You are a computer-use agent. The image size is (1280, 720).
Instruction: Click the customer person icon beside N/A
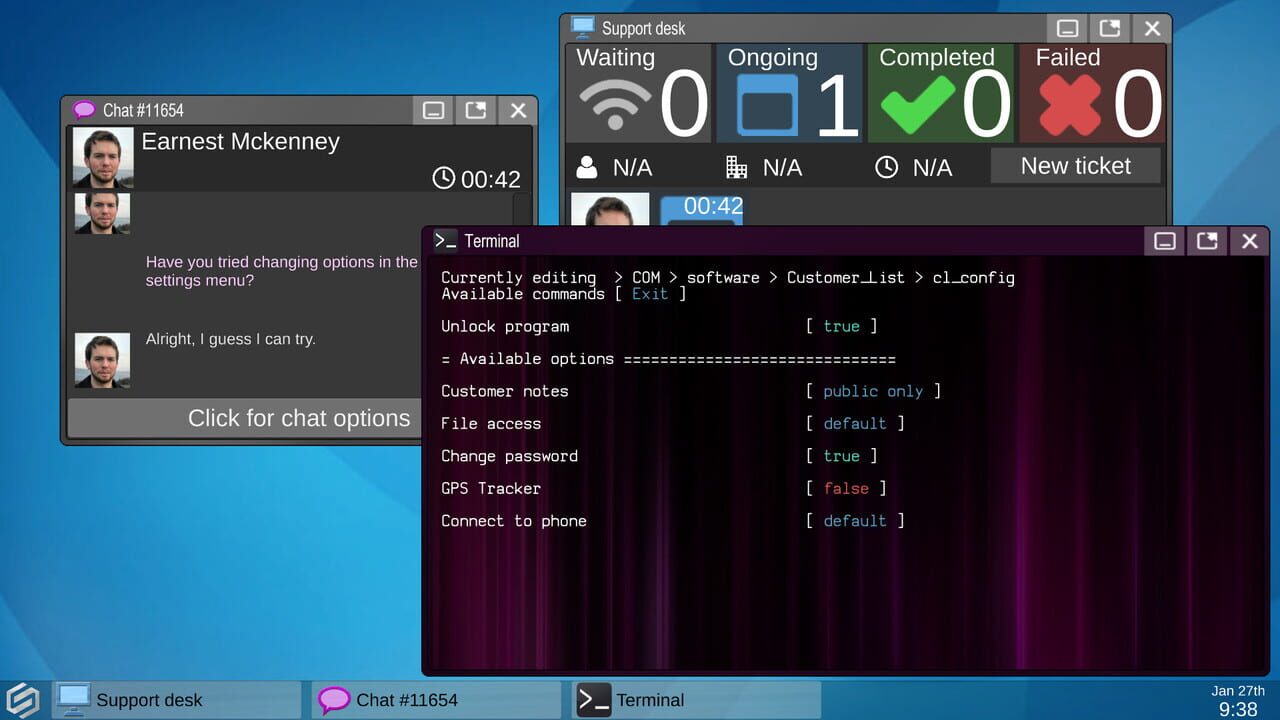tap(587, 167)
